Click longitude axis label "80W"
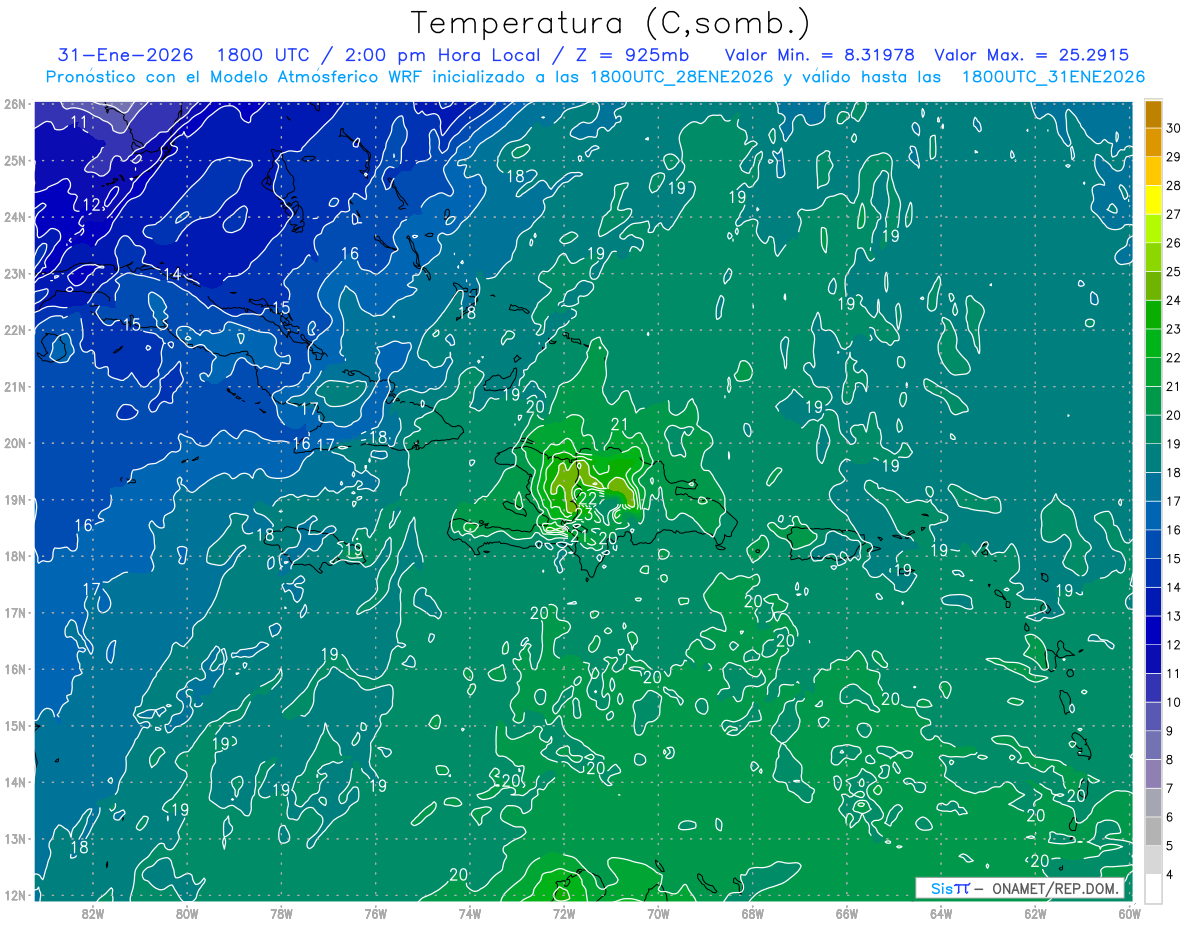Image resolution: width=1200 pixels, height=927 pixels. pos(187,913)
